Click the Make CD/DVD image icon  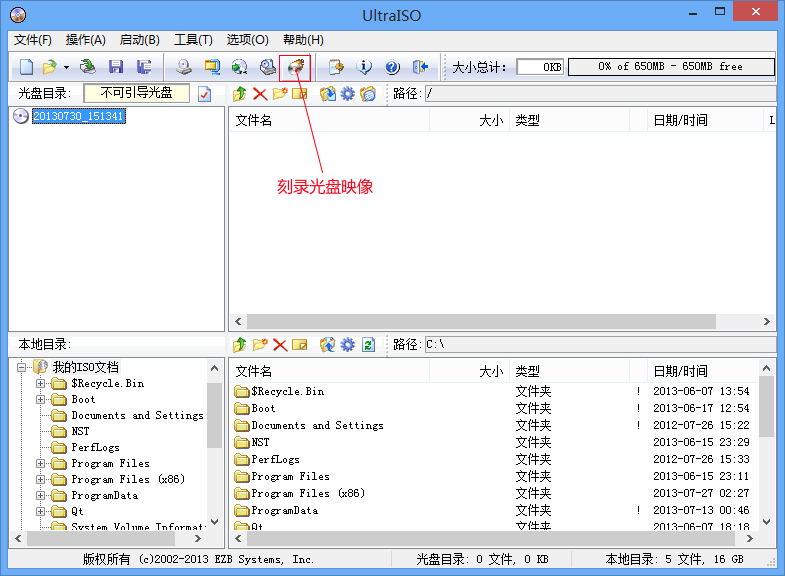point(184,67)
